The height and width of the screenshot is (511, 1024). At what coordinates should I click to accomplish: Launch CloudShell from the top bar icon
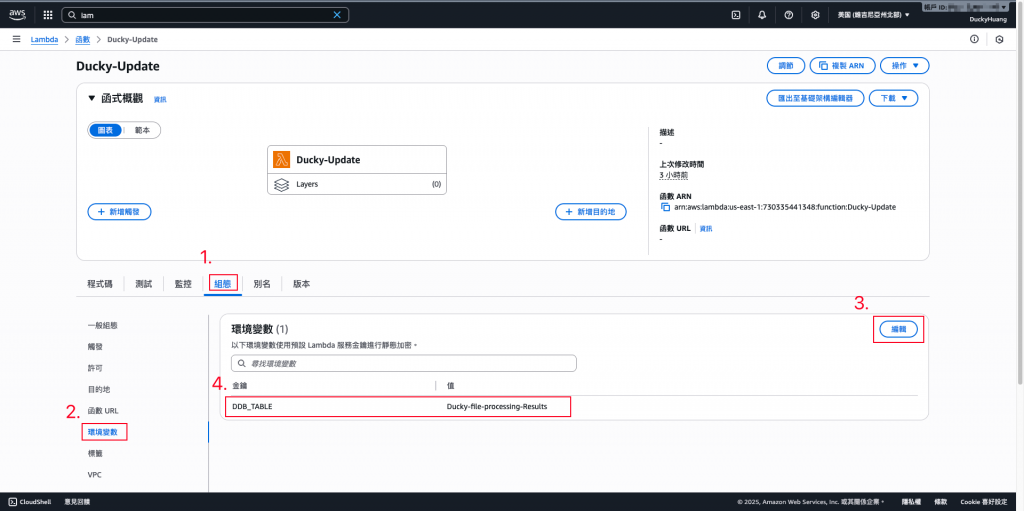735,14
